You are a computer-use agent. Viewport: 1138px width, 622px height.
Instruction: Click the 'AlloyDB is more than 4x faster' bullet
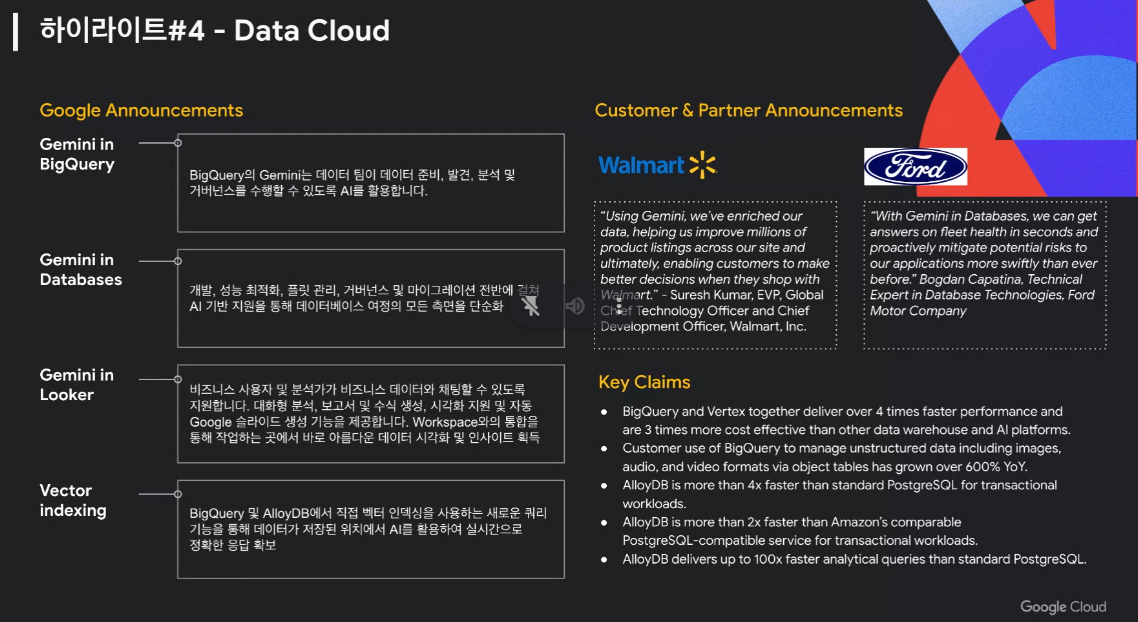pos(840,494)
